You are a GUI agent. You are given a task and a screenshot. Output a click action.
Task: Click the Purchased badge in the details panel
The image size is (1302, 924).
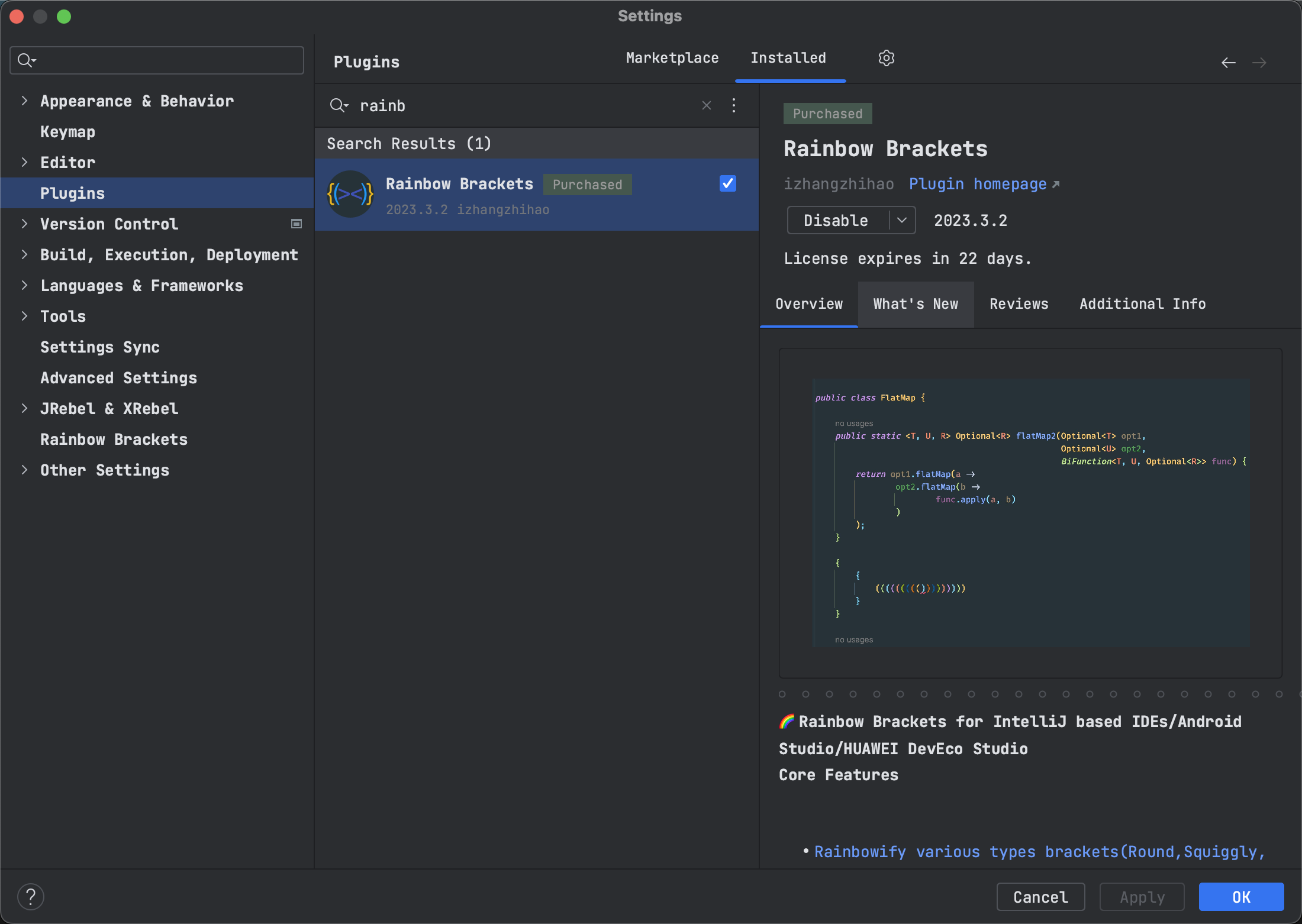(827, 114)
